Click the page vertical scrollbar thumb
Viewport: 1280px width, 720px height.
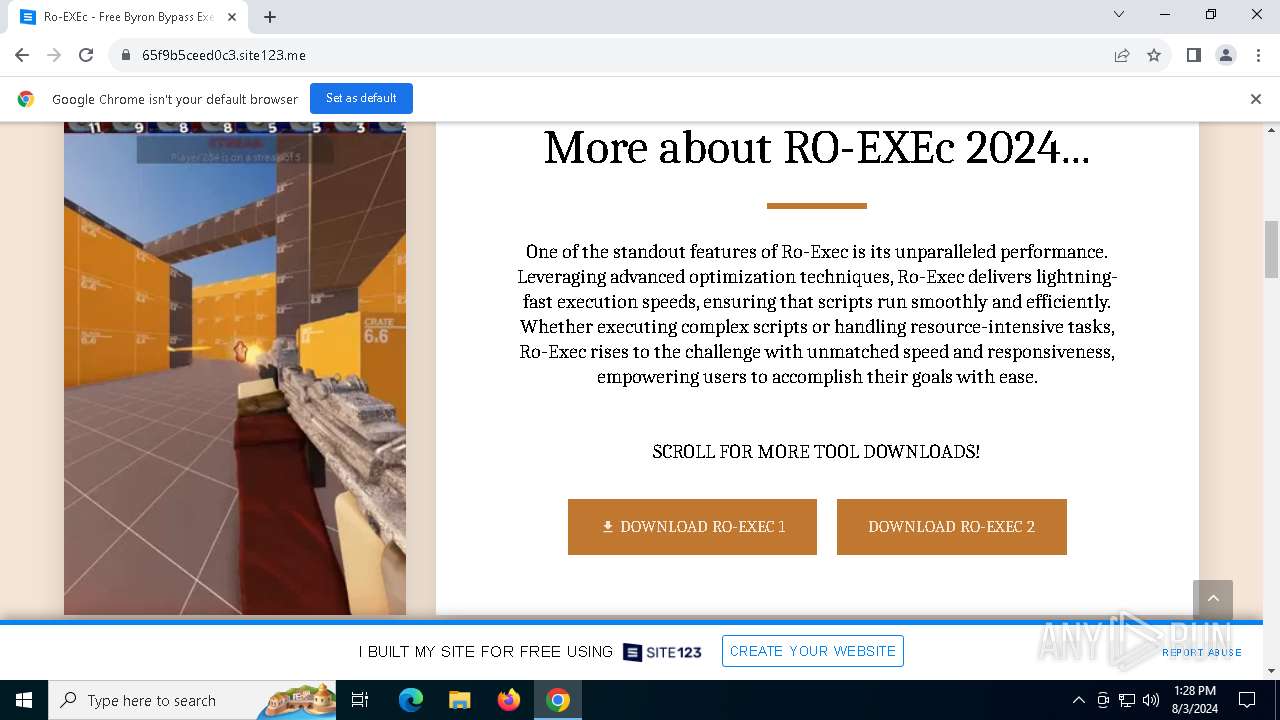tap(1272, 249)
